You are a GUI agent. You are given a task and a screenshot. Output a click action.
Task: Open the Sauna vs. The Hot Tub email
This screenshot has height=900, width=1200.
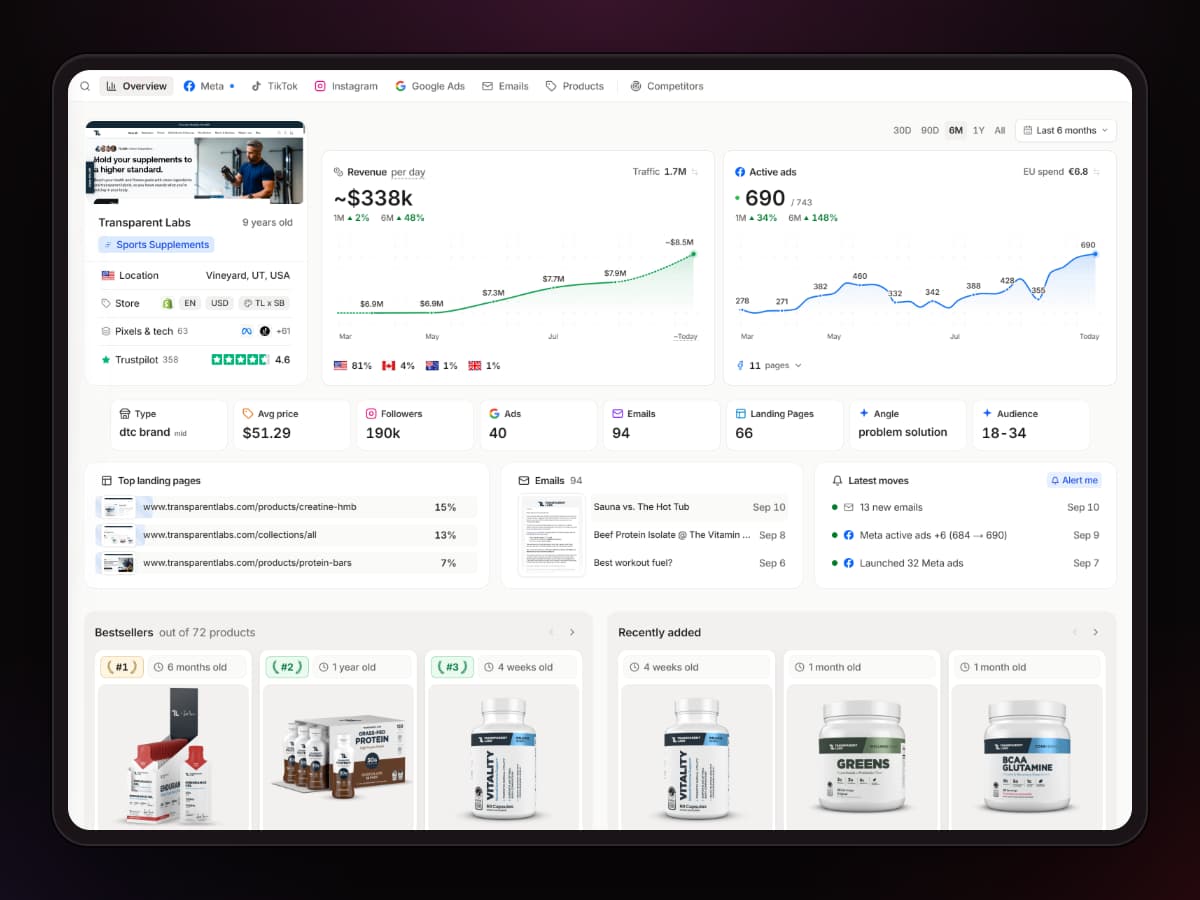pos(689,507)
